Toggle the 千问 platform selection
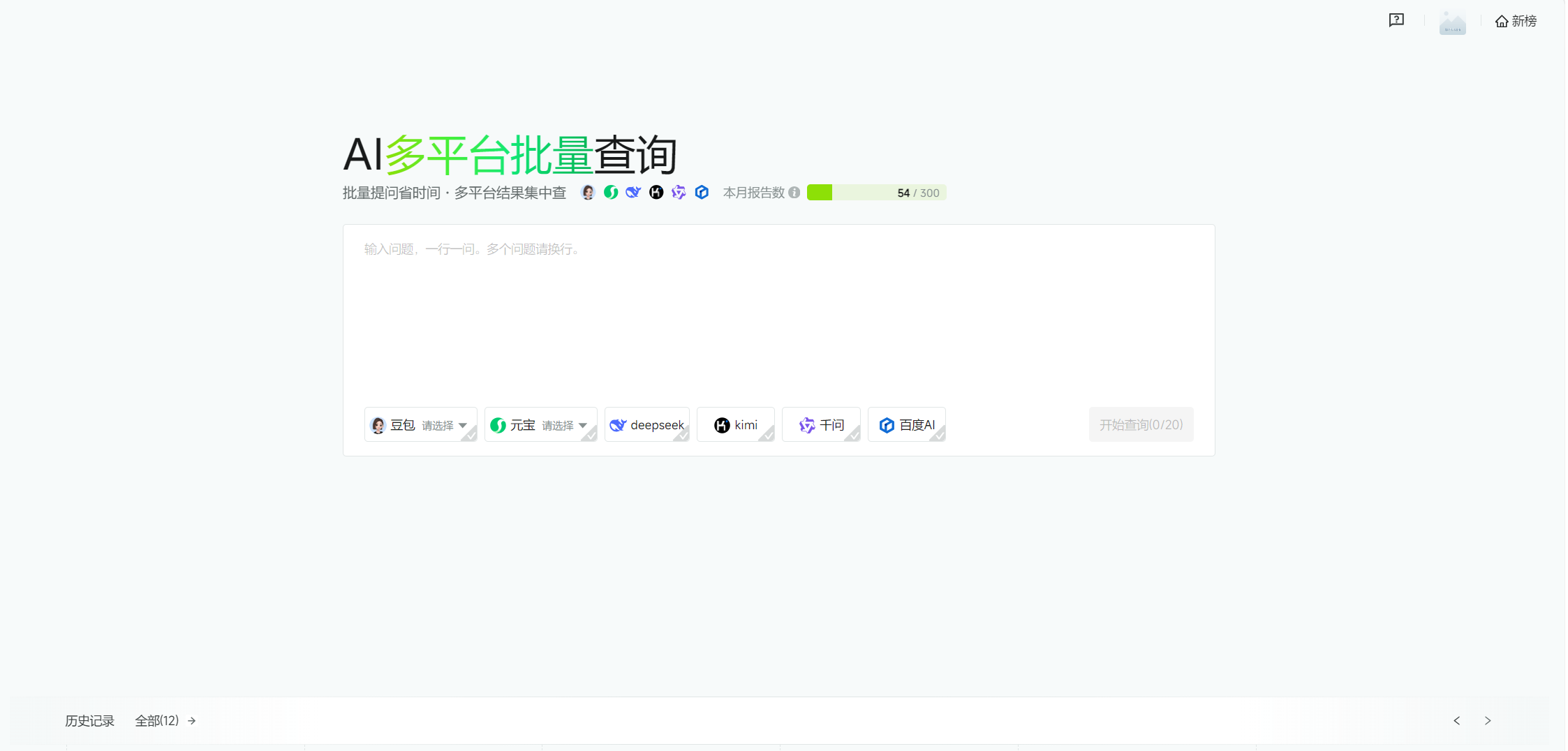 (x=821, y=424)
